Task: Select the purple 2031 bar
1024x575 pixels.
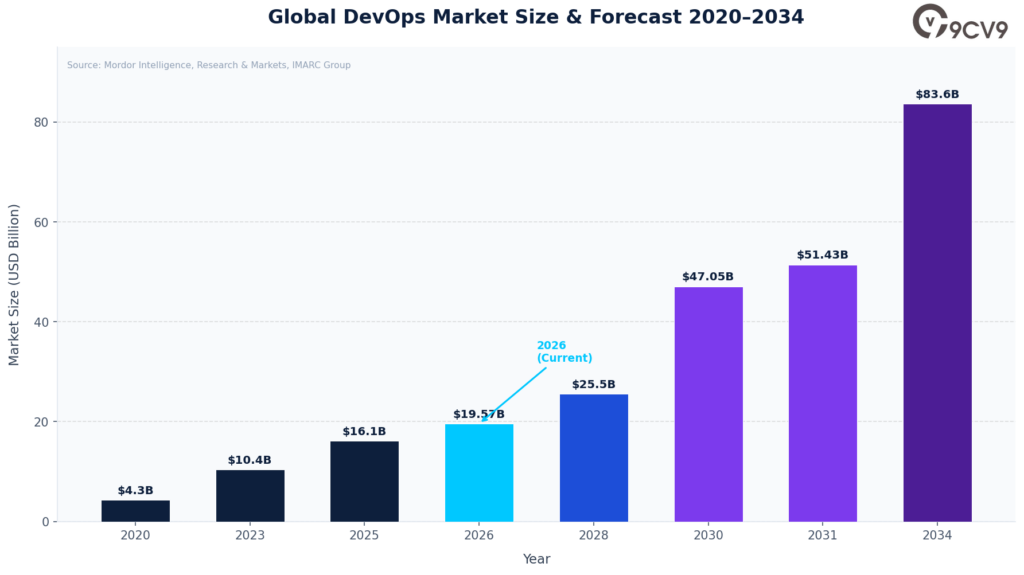Action: coord(823,393)
